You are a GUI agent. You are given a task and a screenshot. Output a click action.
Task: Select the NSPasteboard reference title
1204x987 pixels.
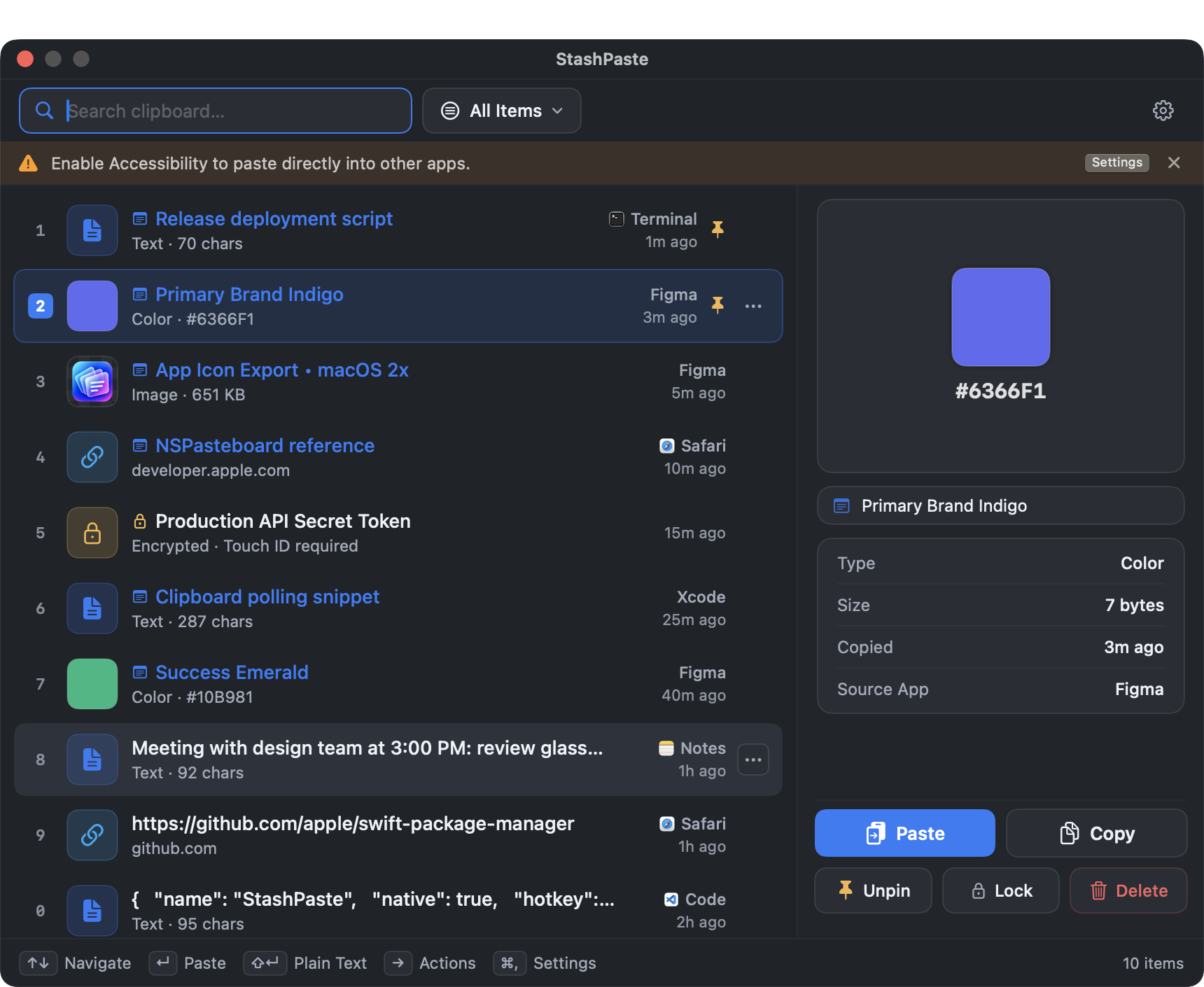tap(265, 445)
